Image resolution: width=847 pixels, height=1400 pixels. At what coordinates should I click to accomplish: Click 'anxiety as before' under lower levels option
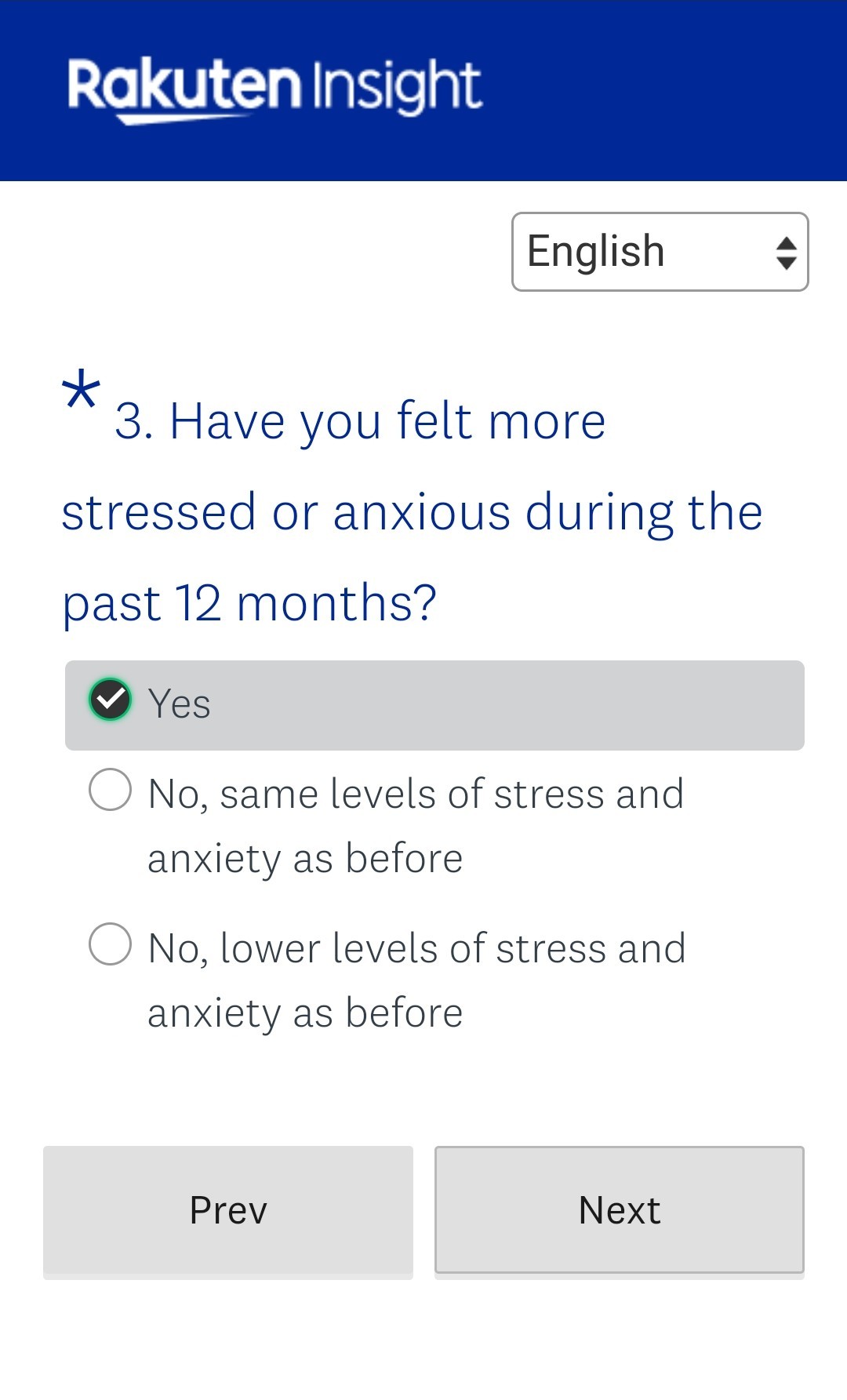pos(306,1013)
